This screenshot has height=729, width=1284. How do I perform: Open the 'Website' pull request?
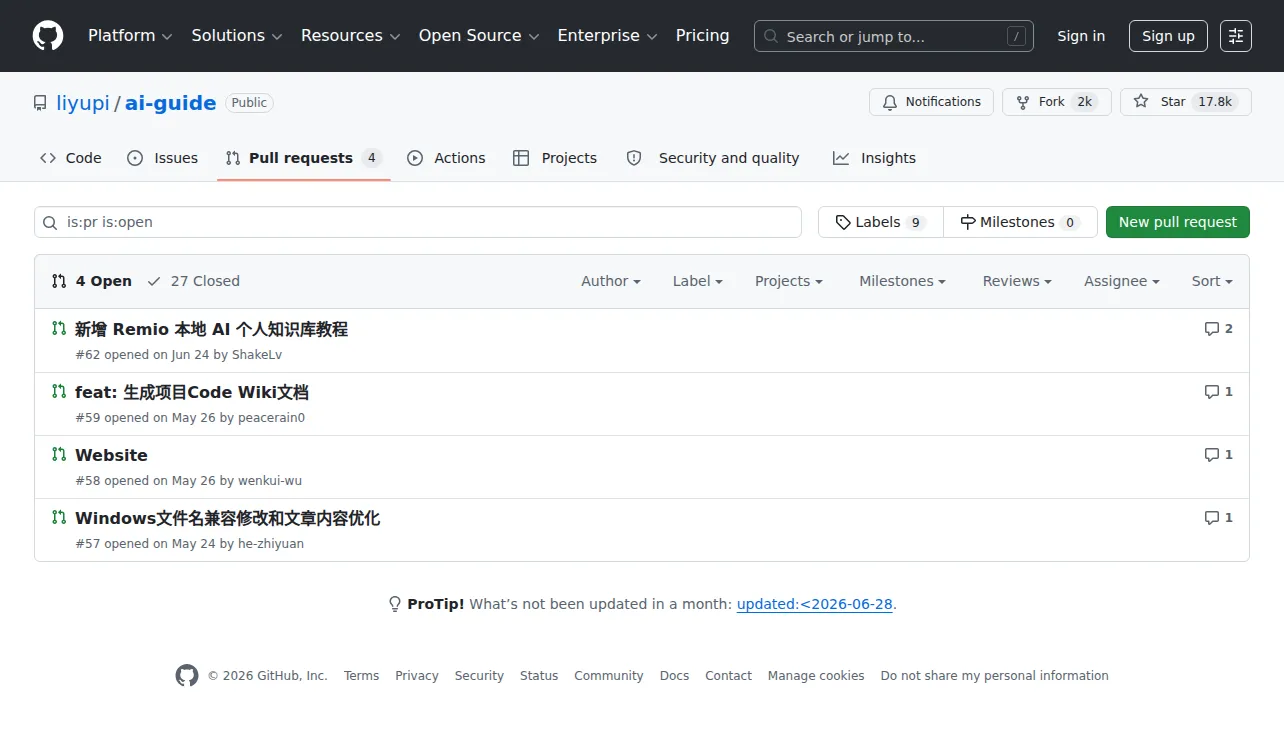(111, 455)
